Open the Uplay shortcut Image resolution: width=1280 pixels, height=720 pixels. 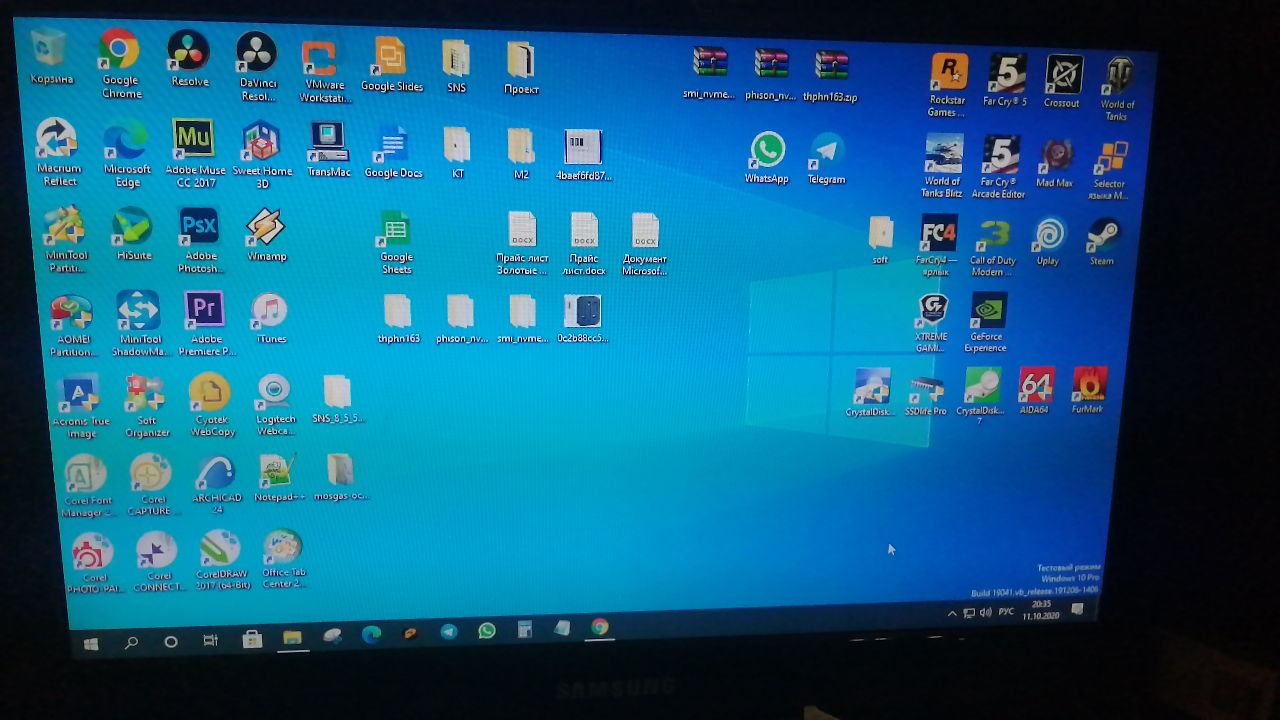tap(1048, 242)
